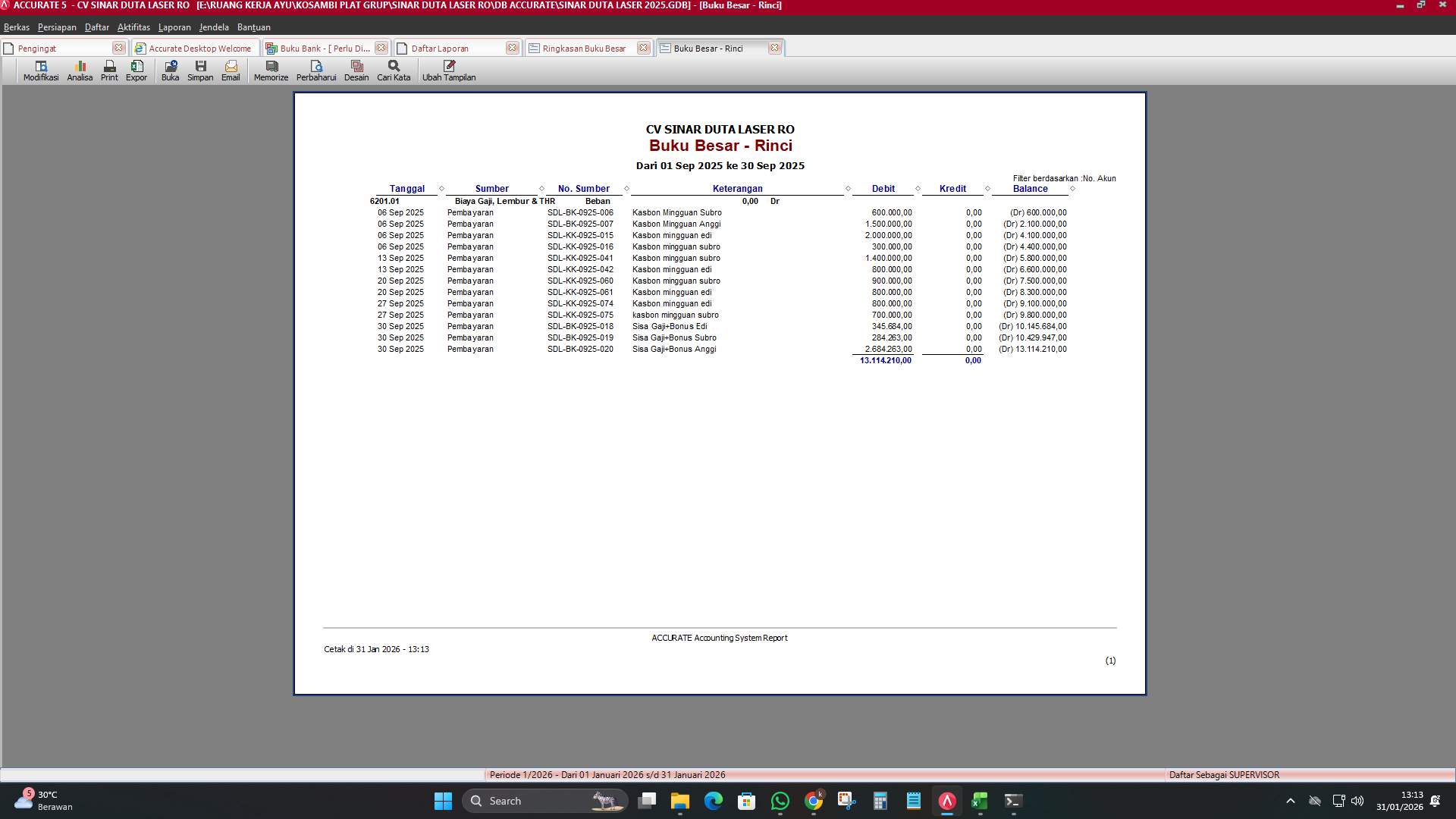Open the Laporan menu
The height and width of the screenshot is (819, 1456).
click(x=174, y=27)
